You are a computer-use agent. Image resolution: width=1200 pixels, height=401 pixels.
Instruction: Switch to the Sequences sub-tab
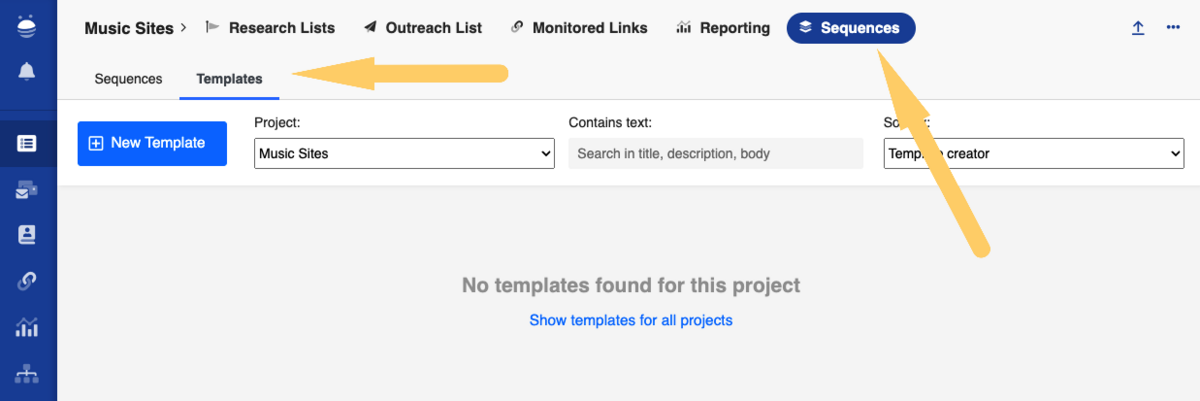coord(128,79)
